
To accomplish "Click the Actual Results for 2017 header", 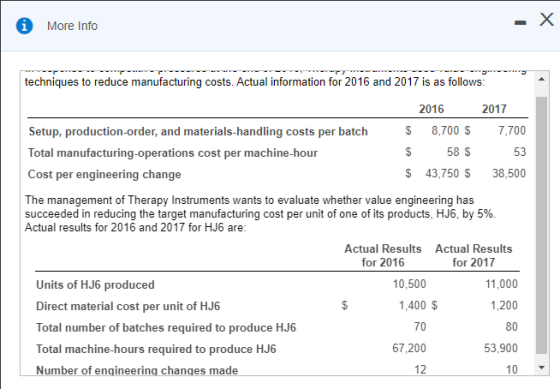I will tap(474, 256).
